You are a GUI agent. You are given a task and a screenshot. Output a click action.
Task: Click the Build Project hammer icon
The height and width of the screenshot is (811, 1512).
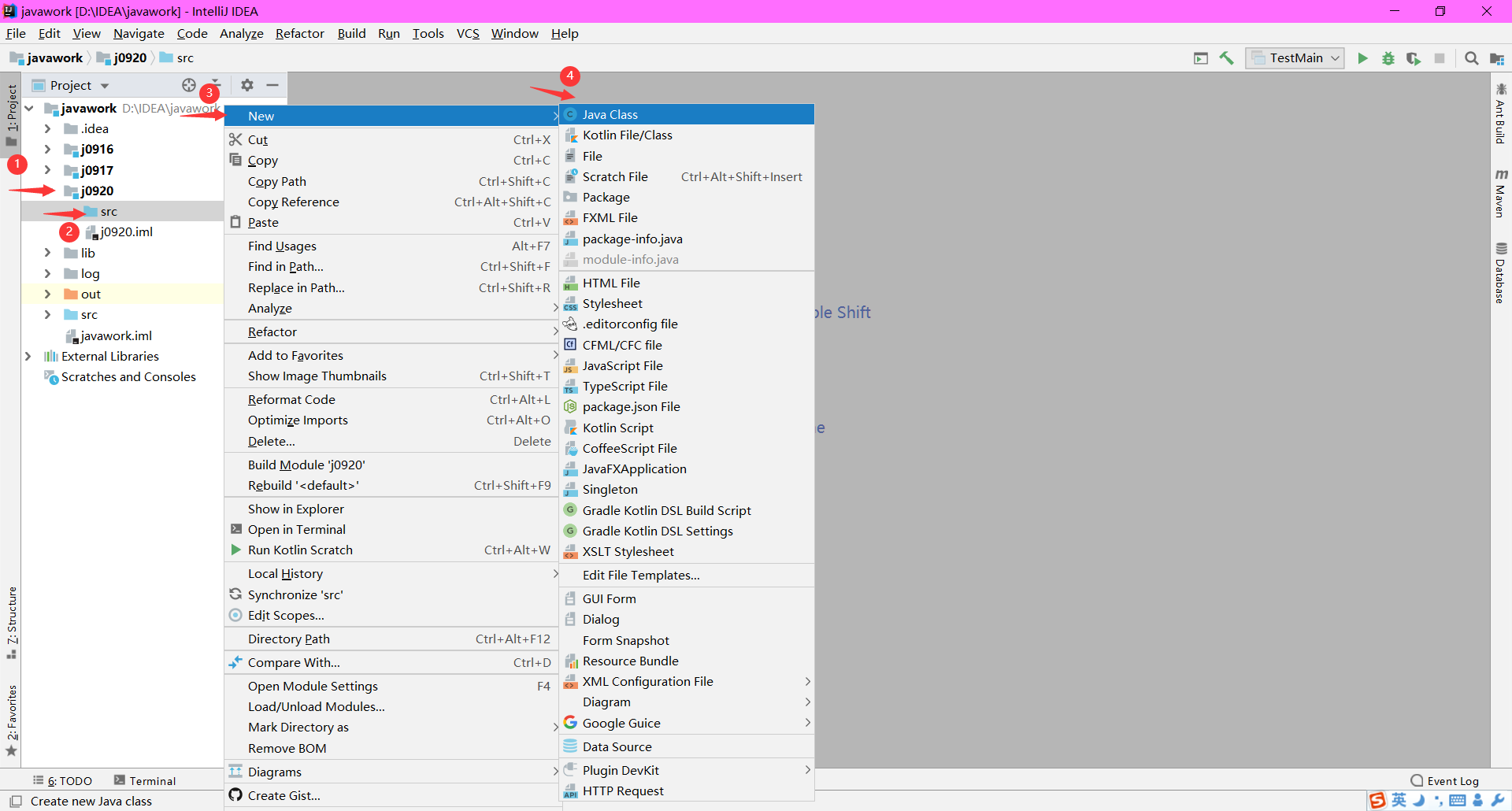(x=1226, y=58)
